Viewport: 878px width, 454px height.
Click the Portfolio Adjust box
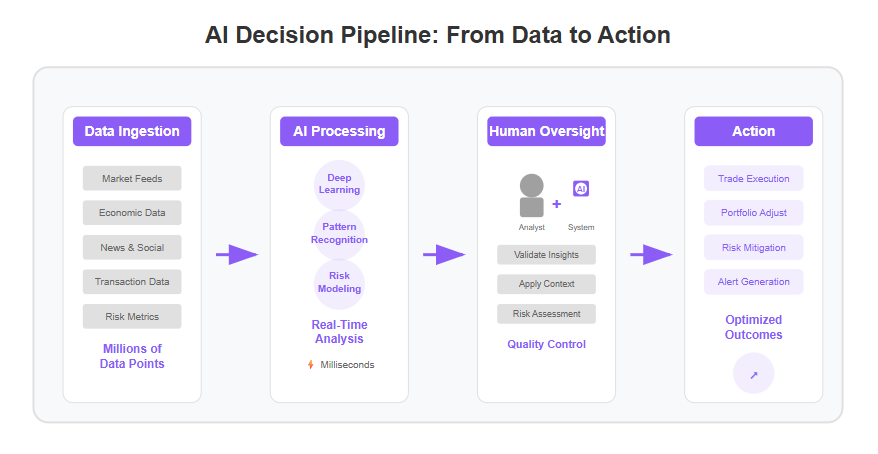754,213
